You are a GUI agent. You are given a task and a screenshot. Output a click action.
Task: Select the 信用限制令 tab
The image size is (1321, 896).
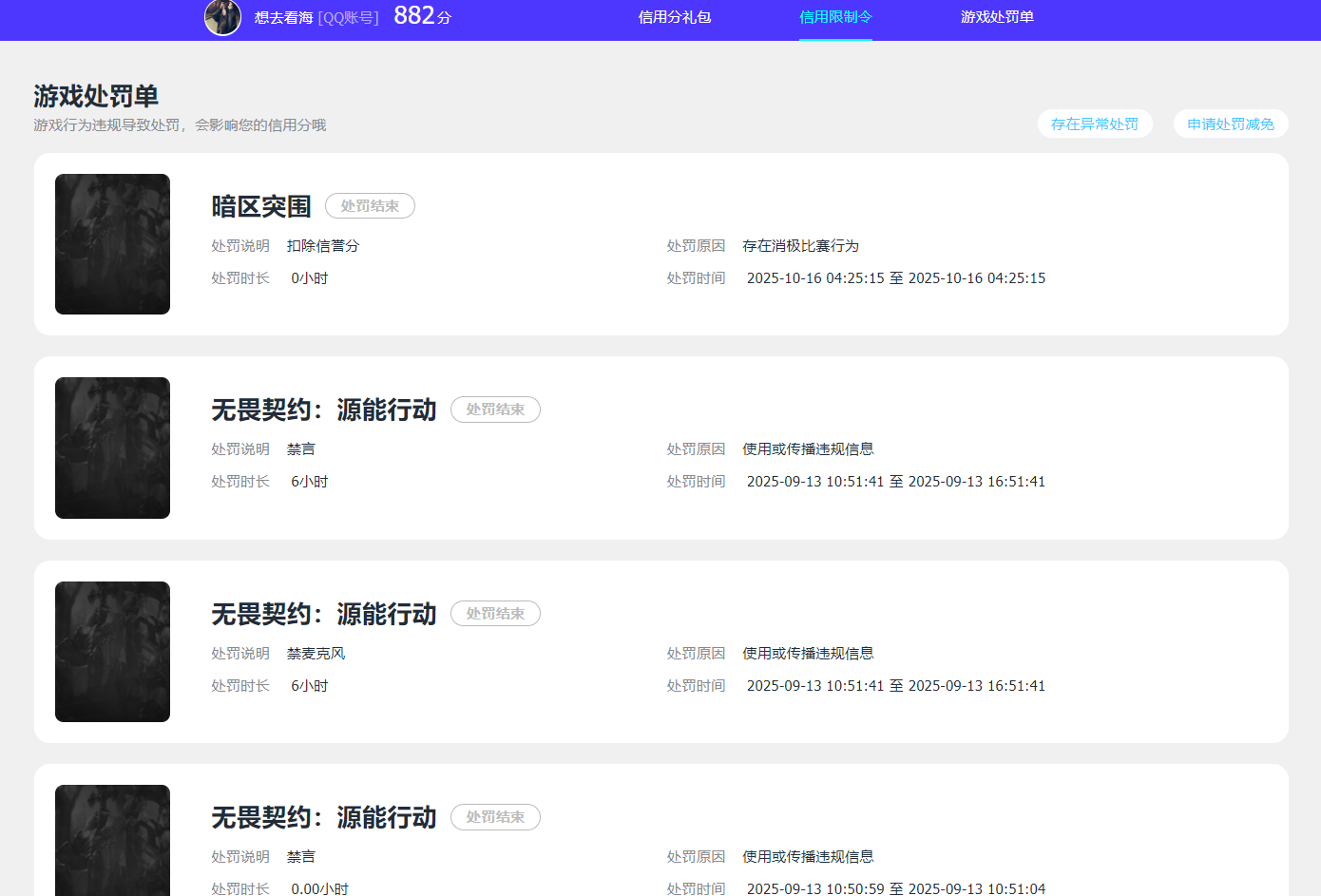[x=834, y=17]
